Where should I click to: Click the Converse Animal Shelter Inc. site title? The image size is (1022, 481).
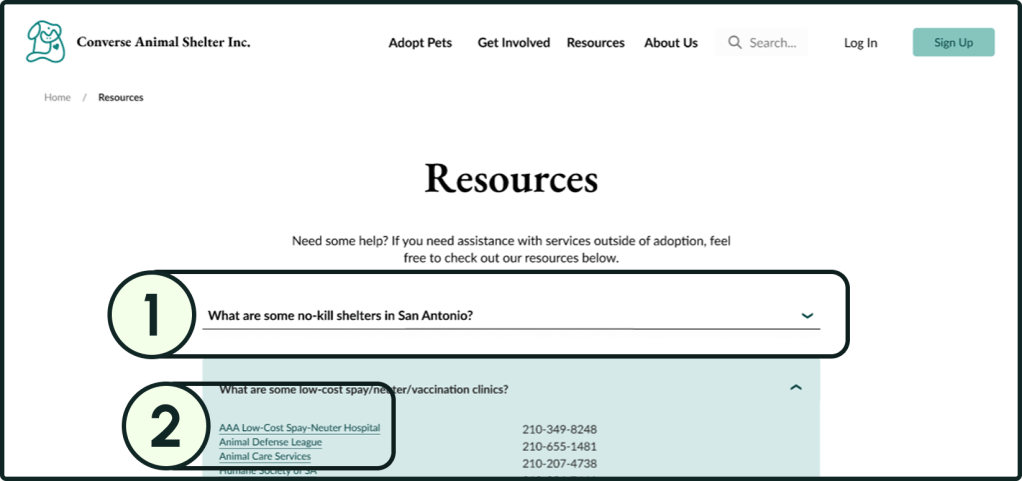pyautogui.click(x=163, y=42)
